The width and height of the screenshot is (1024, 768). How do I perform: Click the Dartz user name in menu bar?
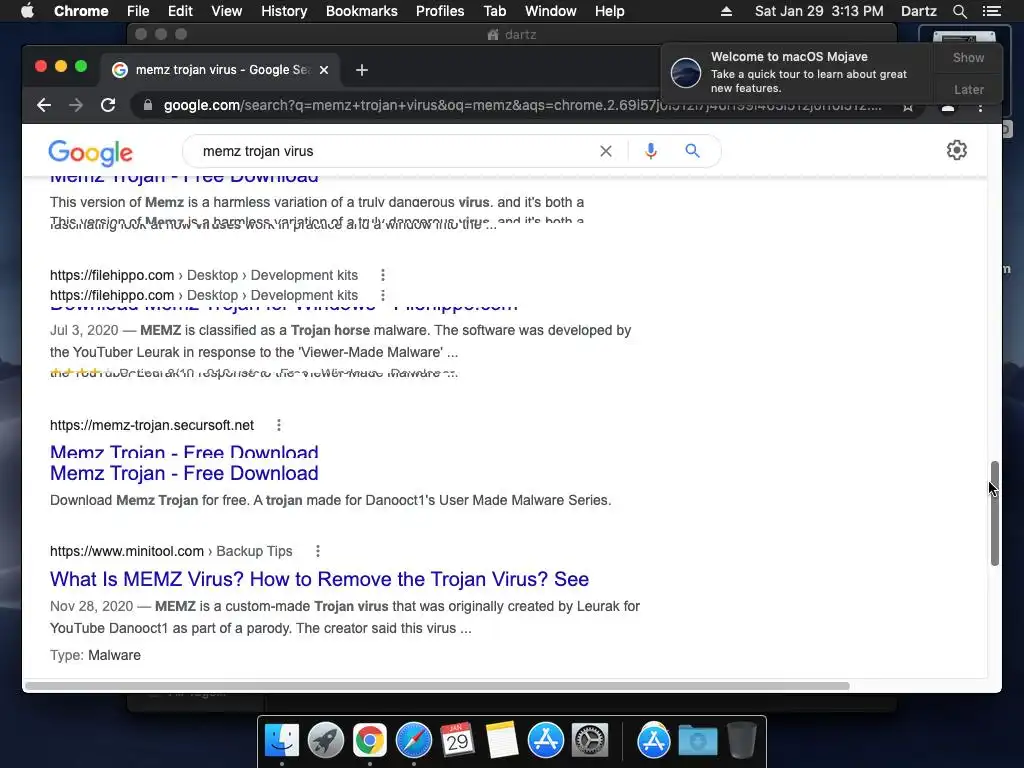[918, 11]
